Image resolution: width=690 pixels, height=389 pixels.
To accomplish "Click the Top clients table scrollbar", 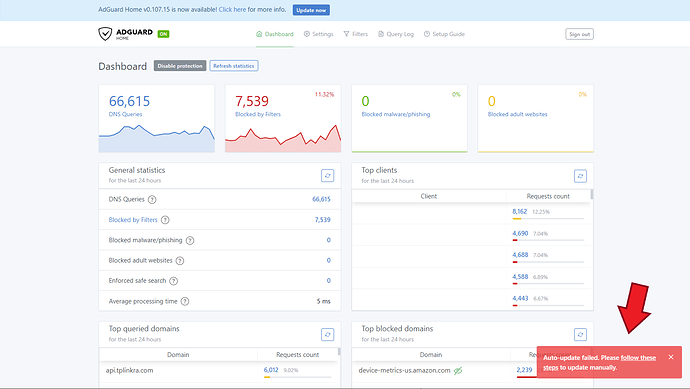I will pyautogui.click(x=592, y=194).
